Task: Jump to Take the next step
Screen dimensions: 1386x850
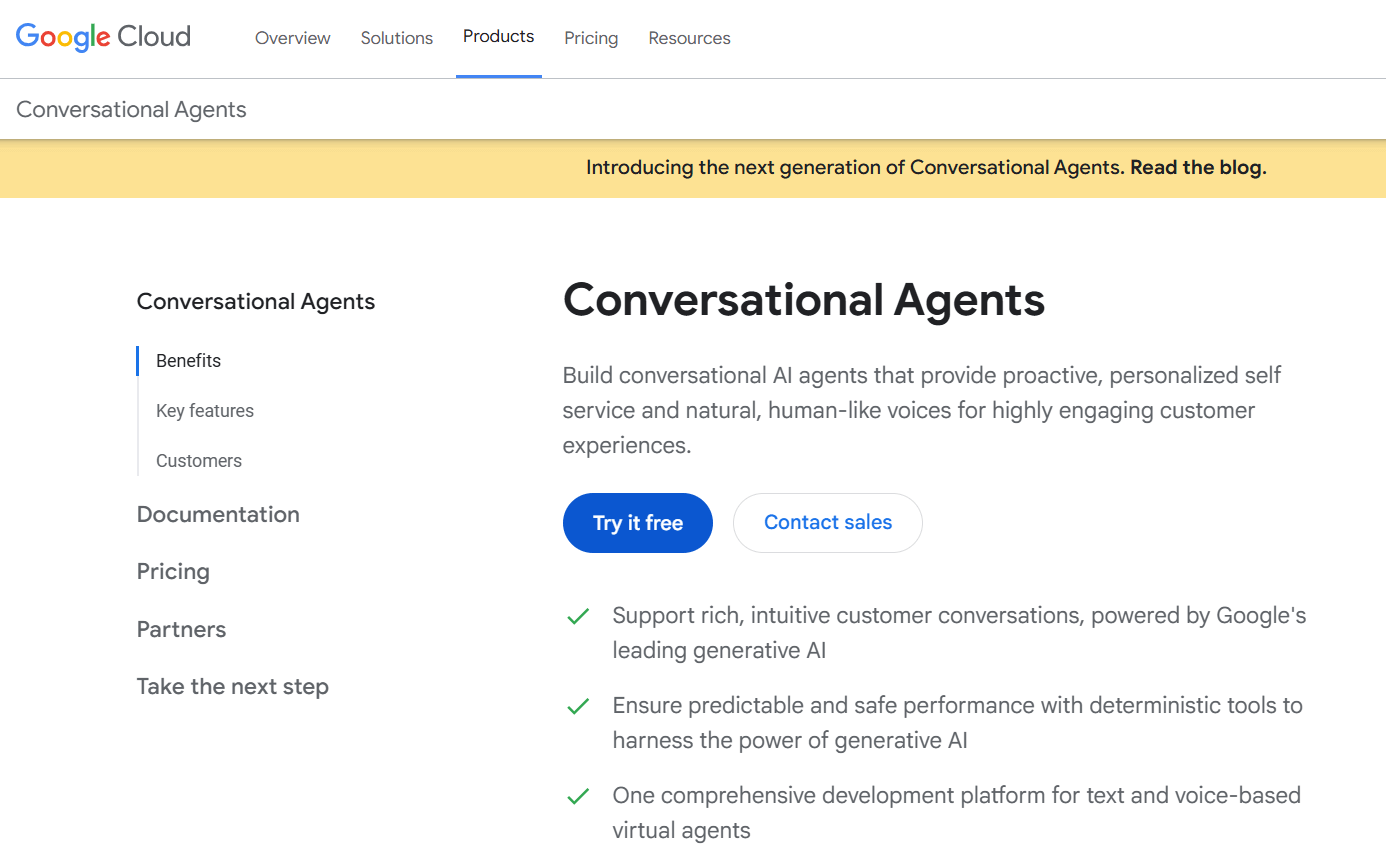Action: click(x=233, y=687)
